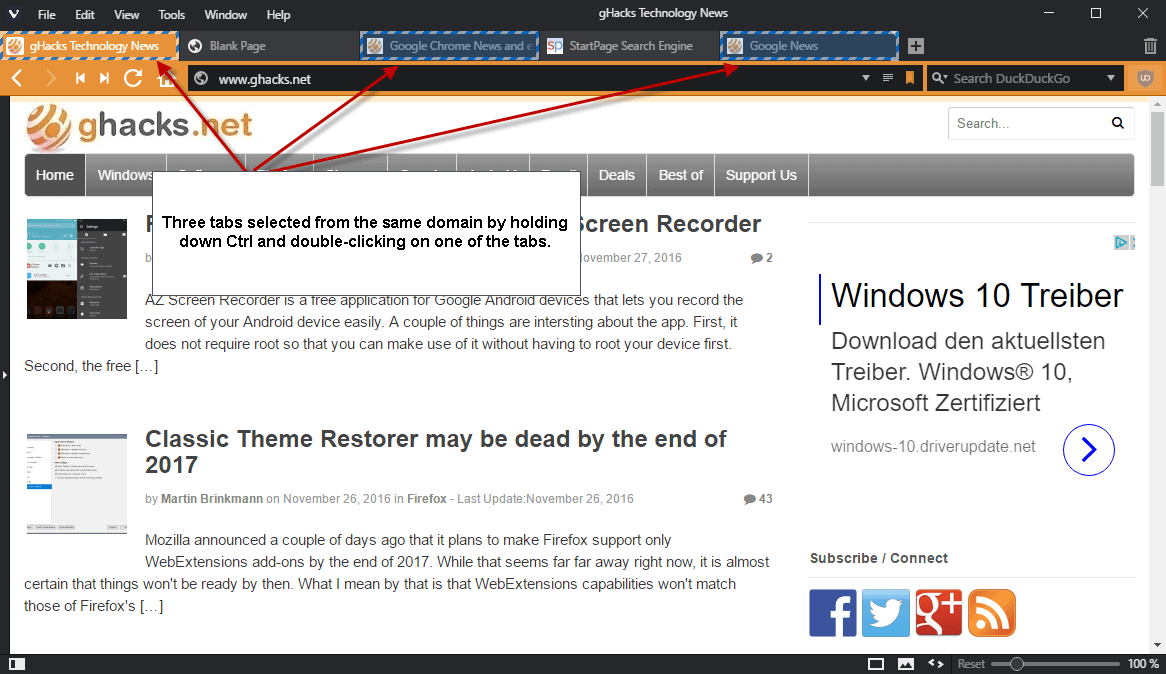
Task: Open the uBlock Origin extension icon
Action: [1145, 78]
